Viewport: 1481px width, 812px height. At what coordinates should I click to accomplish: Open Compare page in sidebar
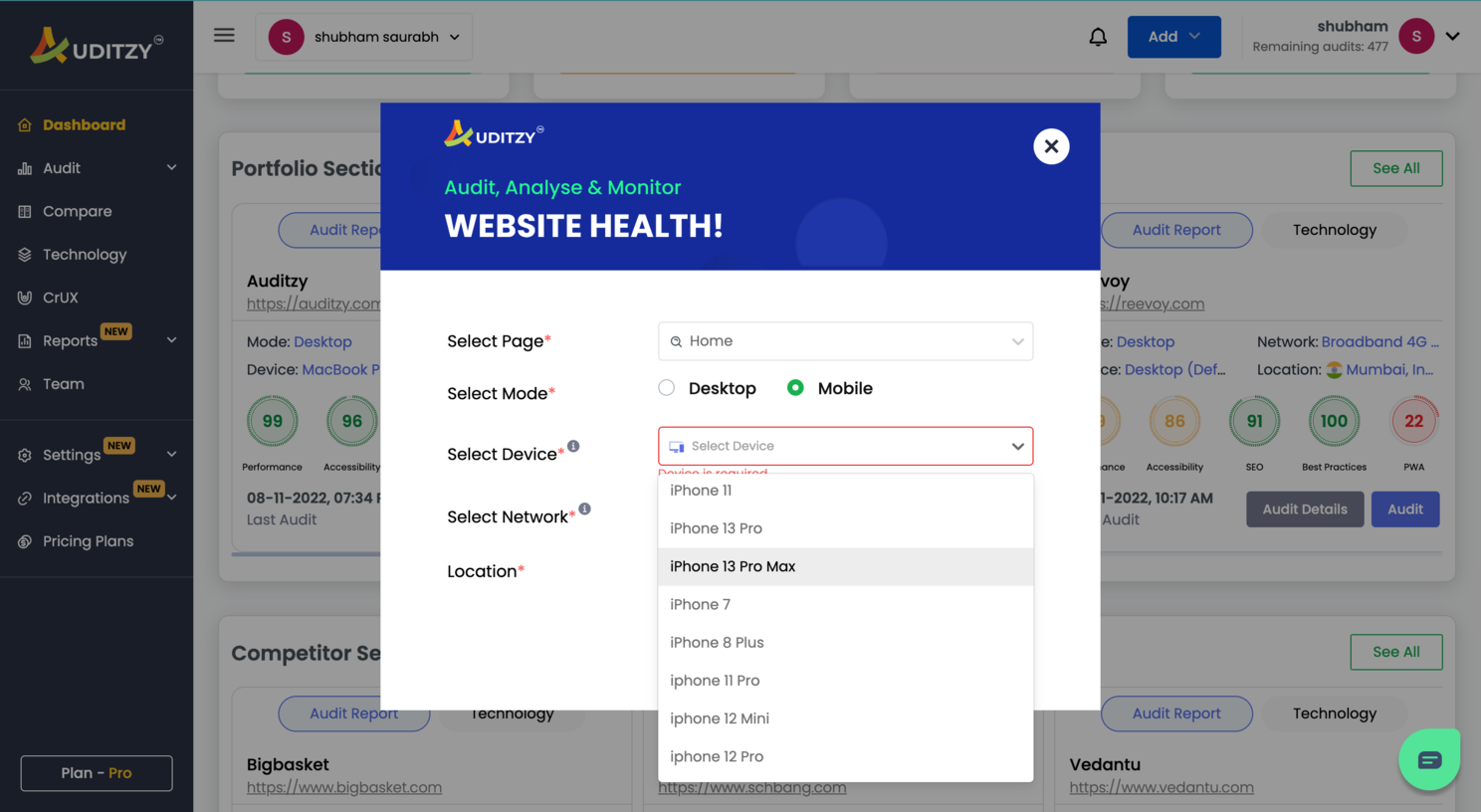pyautogui.click(x=77, y=211)
